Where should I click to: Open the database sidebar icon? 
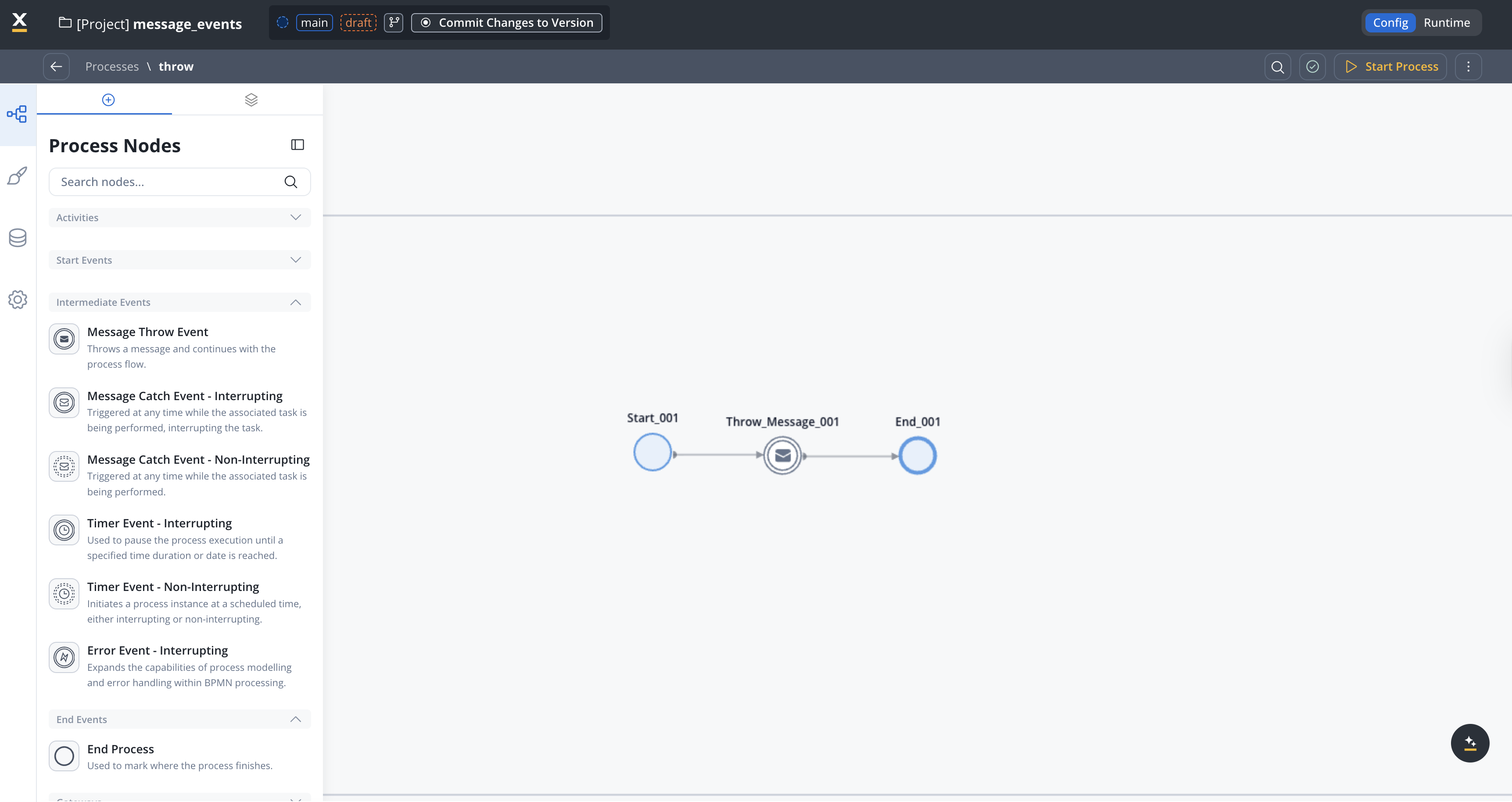point(18,238)
